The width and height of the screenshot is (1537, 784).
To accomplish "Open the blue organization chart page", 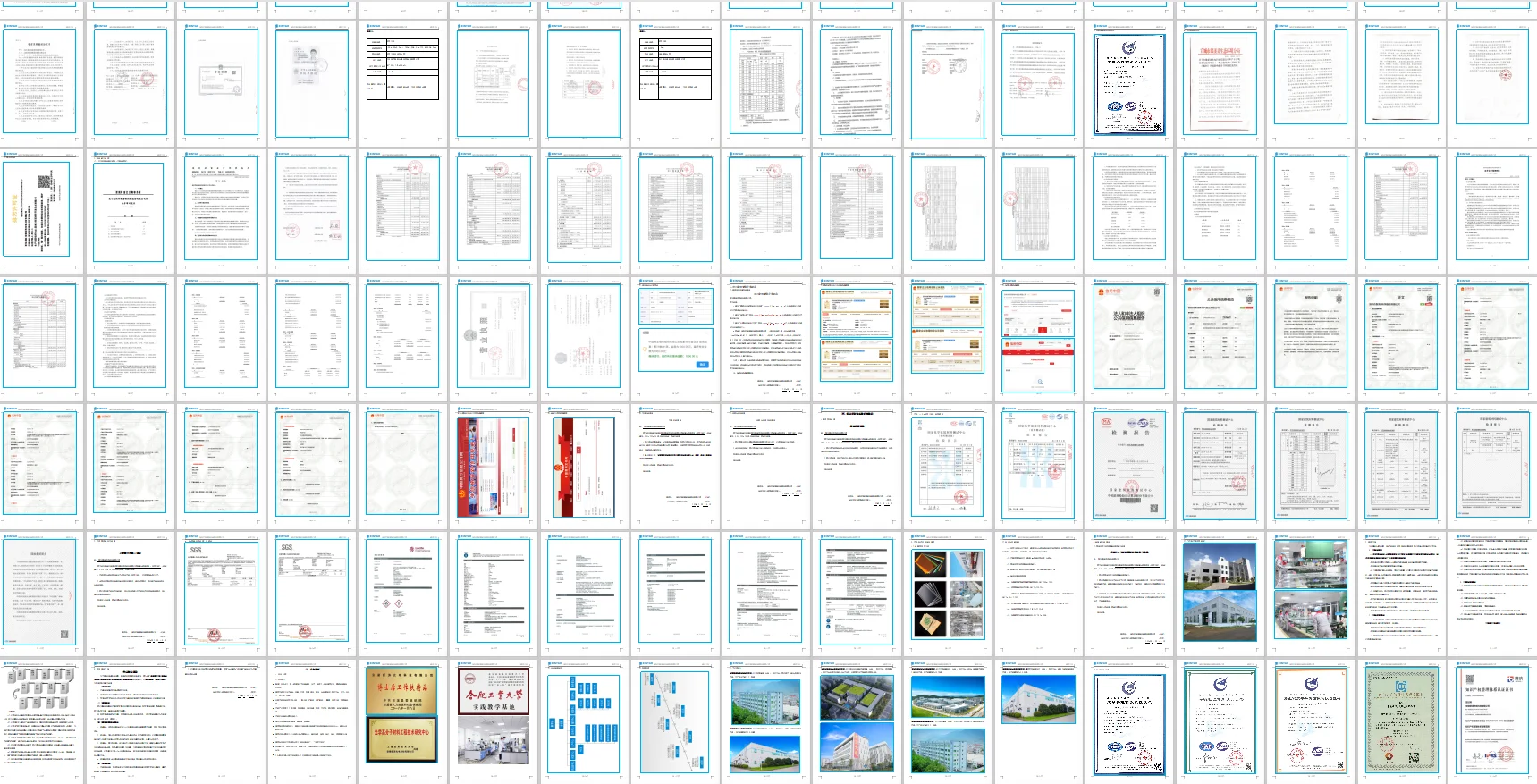I will 585,722.
